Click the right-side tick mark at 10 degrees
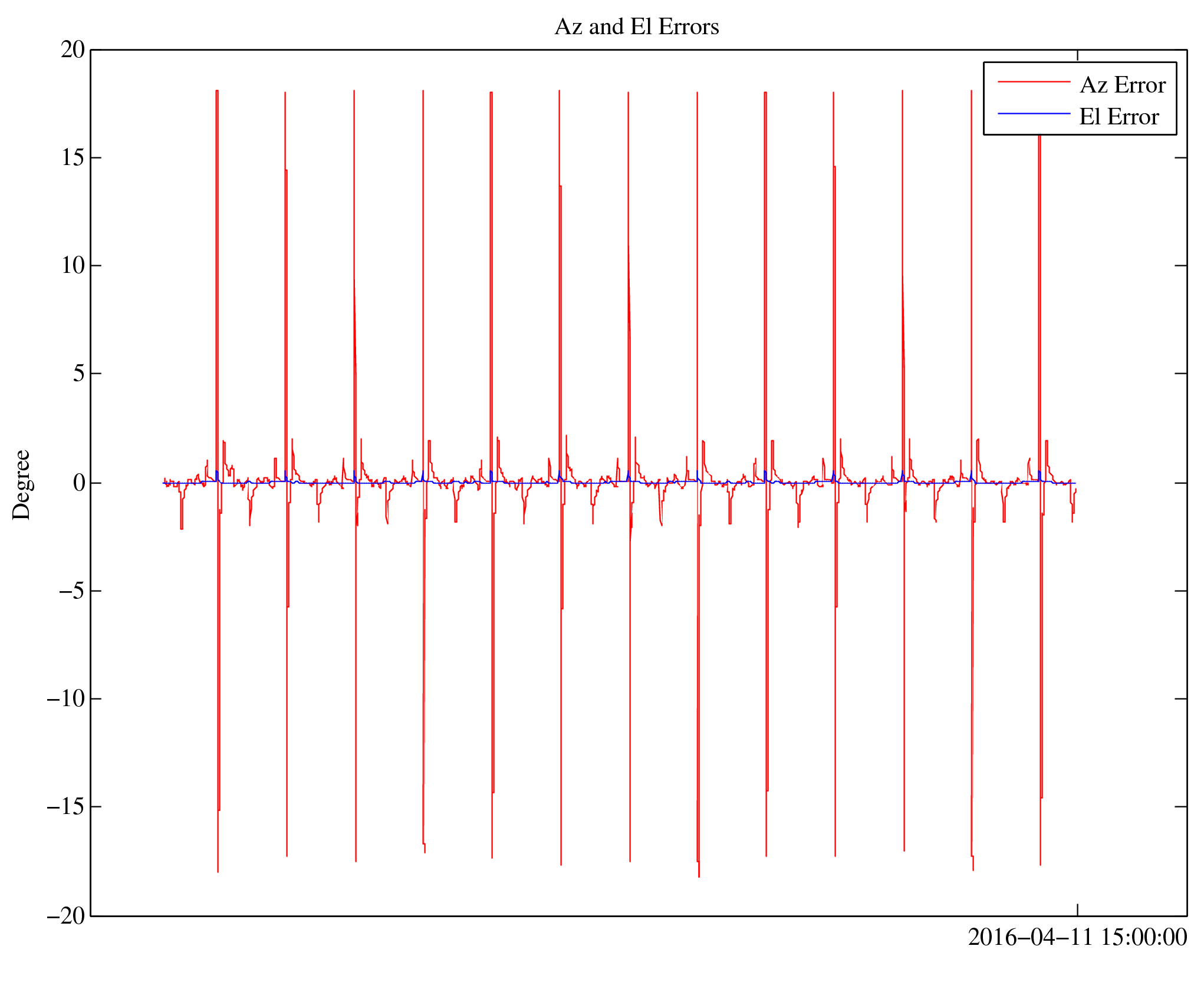The width and height of the screenshot is (1204, 992). point(1180,266)
